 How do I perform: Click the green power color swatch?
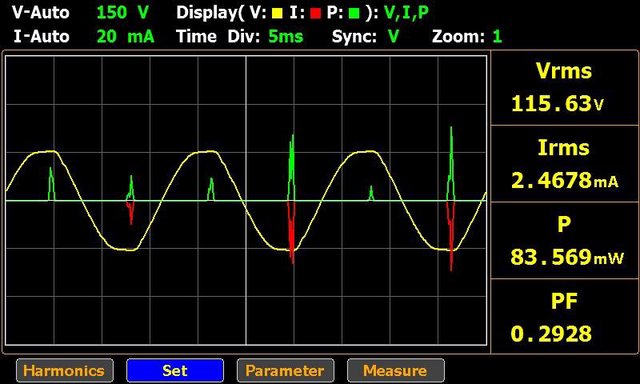coord(354,13)
